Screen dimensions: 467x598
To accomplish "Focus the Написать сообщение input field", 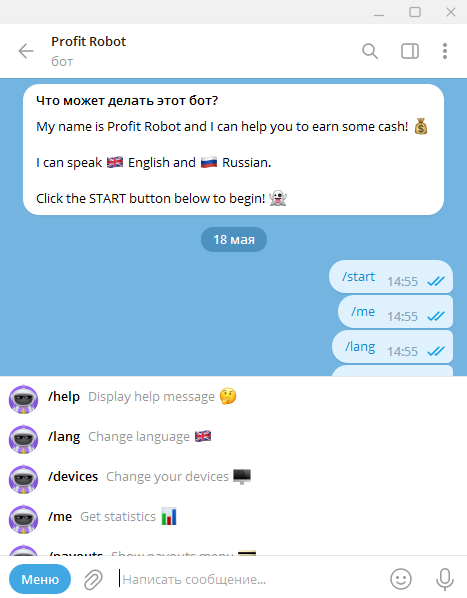I will tap(250, 579).
